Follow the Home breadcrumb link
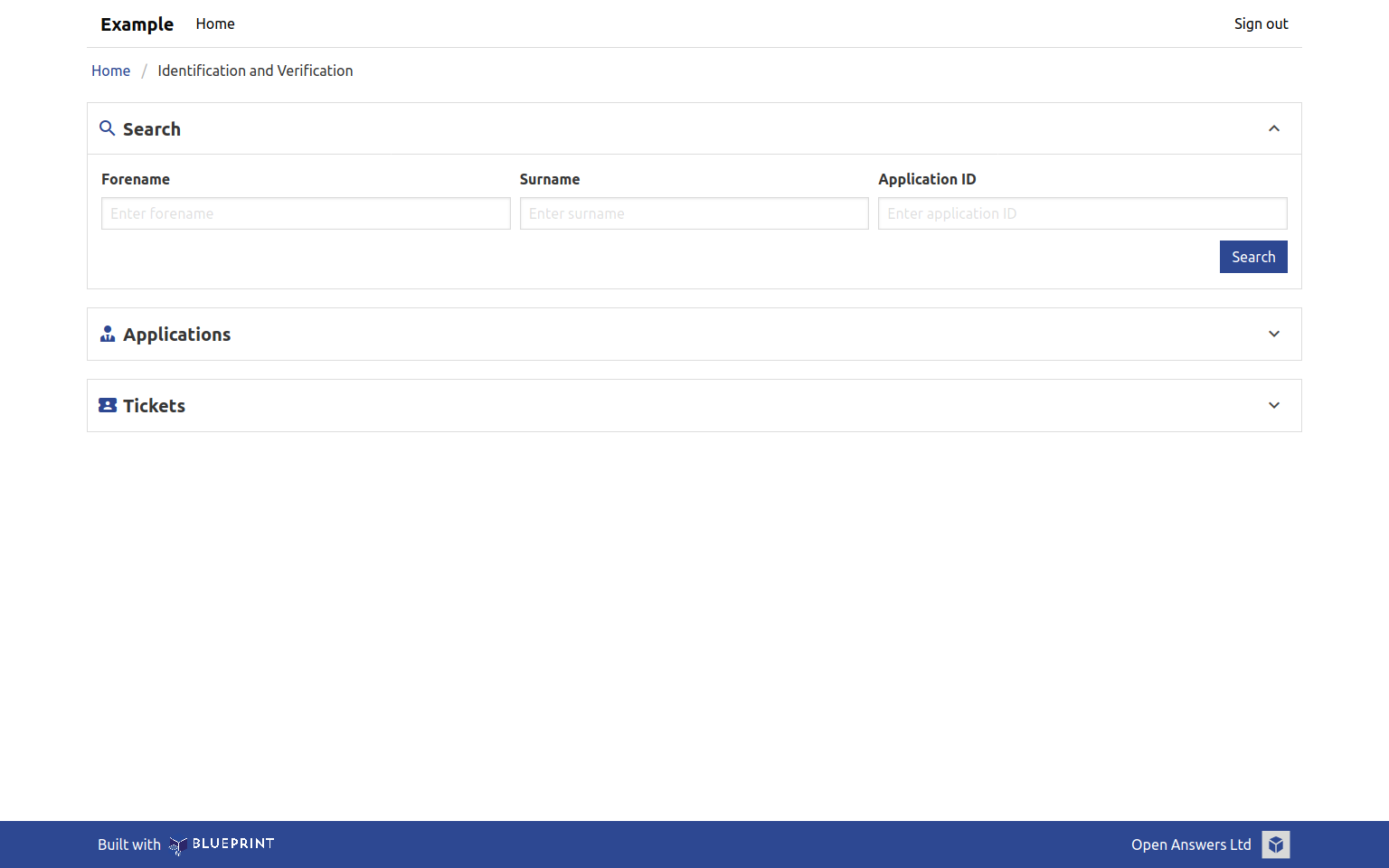This screenshot has width=1389, height=868. [x=110, y=71]
